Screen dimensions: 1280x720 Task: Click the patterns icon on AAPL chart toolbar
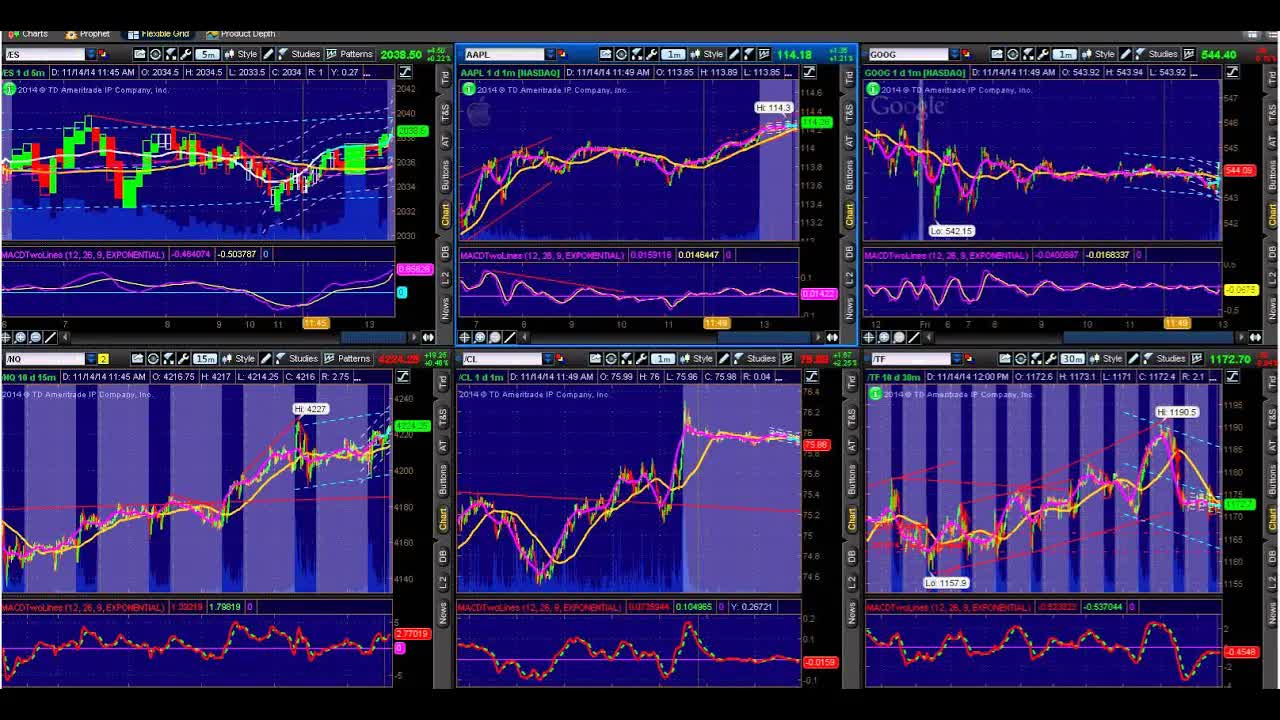(764, 54)
